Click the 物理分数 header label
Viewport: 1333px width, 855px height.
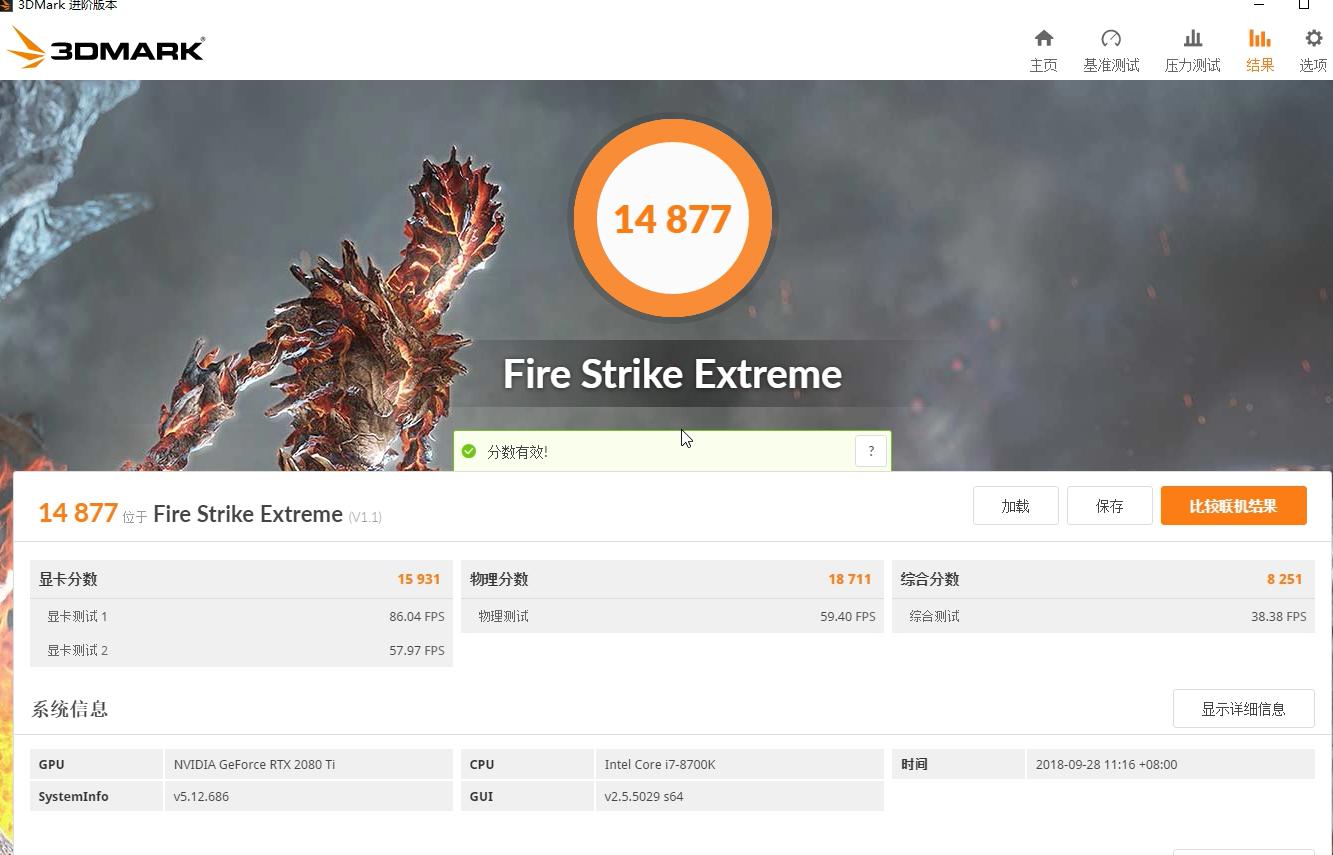coord(499,579)
